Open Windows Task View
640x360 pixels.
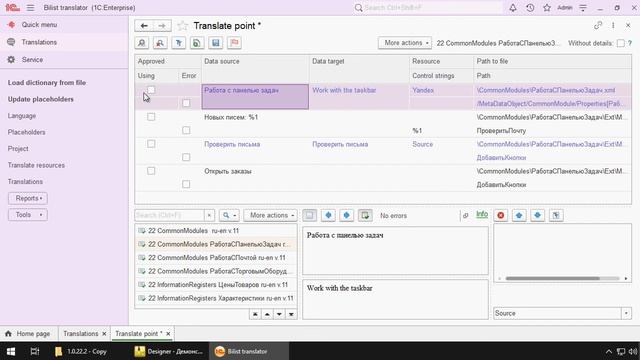coord(35,351)
